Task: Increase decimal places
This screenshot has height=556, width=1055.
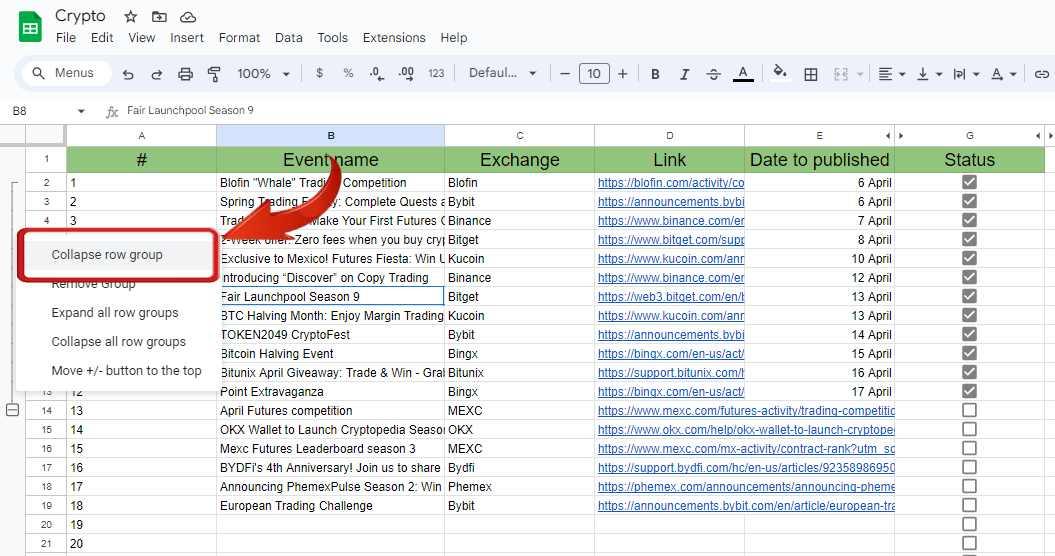Action: [x=406, y=73]
